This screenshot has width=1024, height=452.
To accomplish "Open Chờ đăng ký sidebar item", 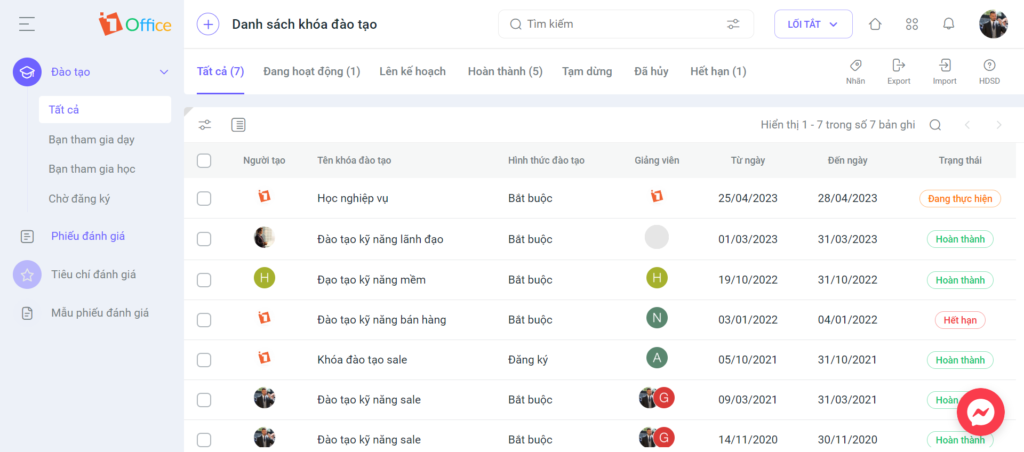I will tap(80, 199).
